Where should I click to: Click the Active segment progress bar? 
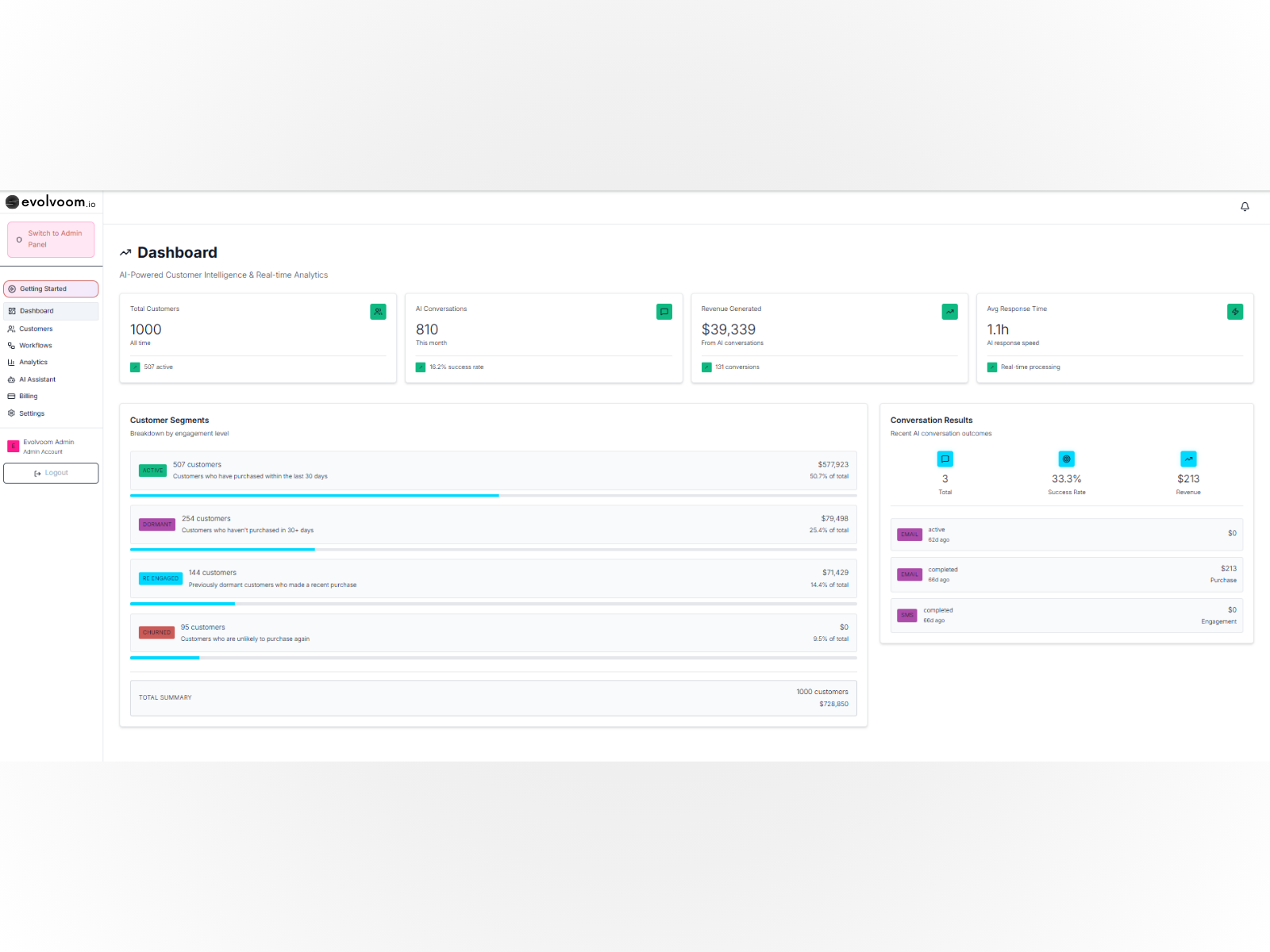[493, 496]
